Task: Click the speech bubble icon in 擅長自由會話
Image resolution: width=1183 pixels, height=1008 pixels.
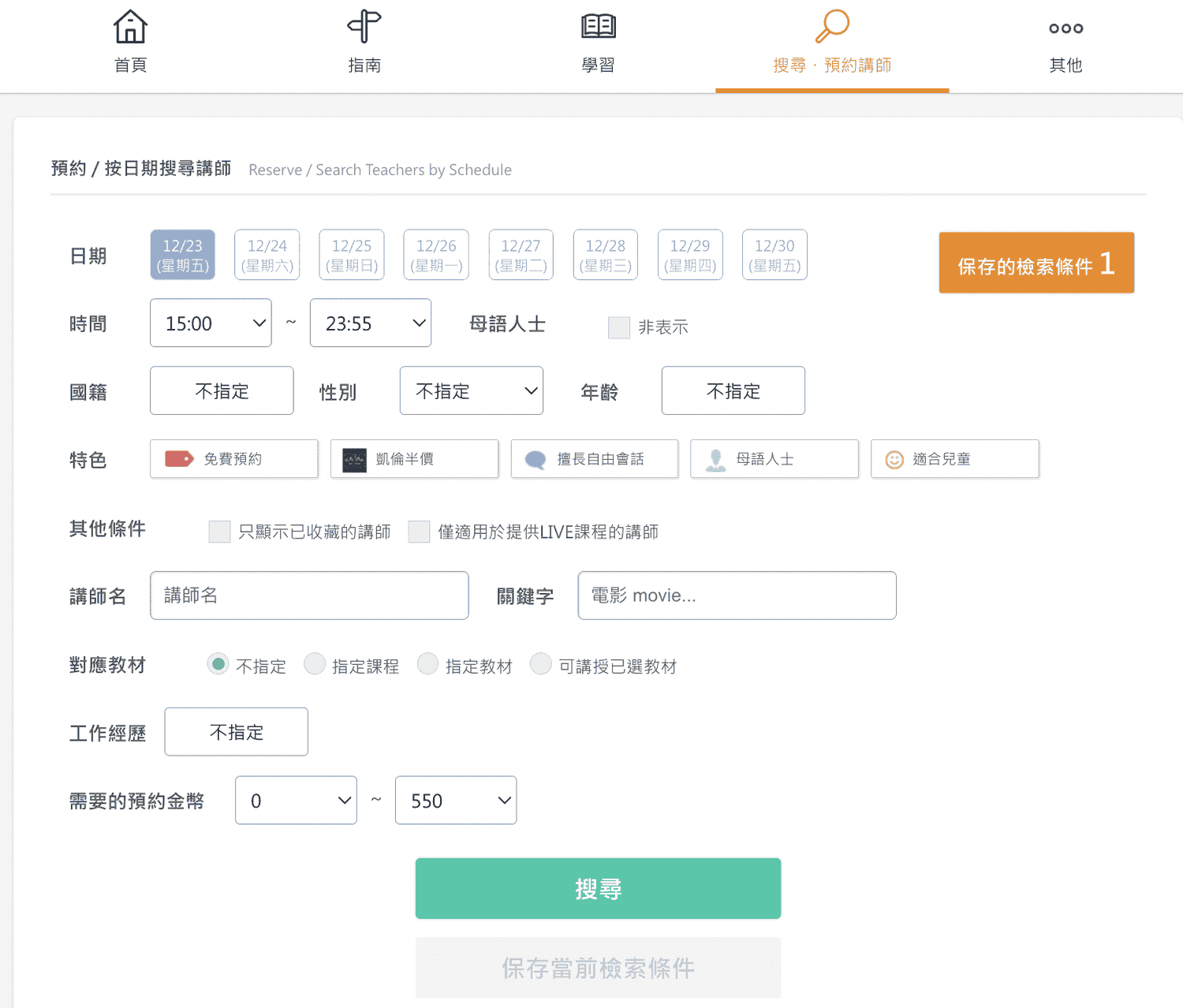Action: 536,460
